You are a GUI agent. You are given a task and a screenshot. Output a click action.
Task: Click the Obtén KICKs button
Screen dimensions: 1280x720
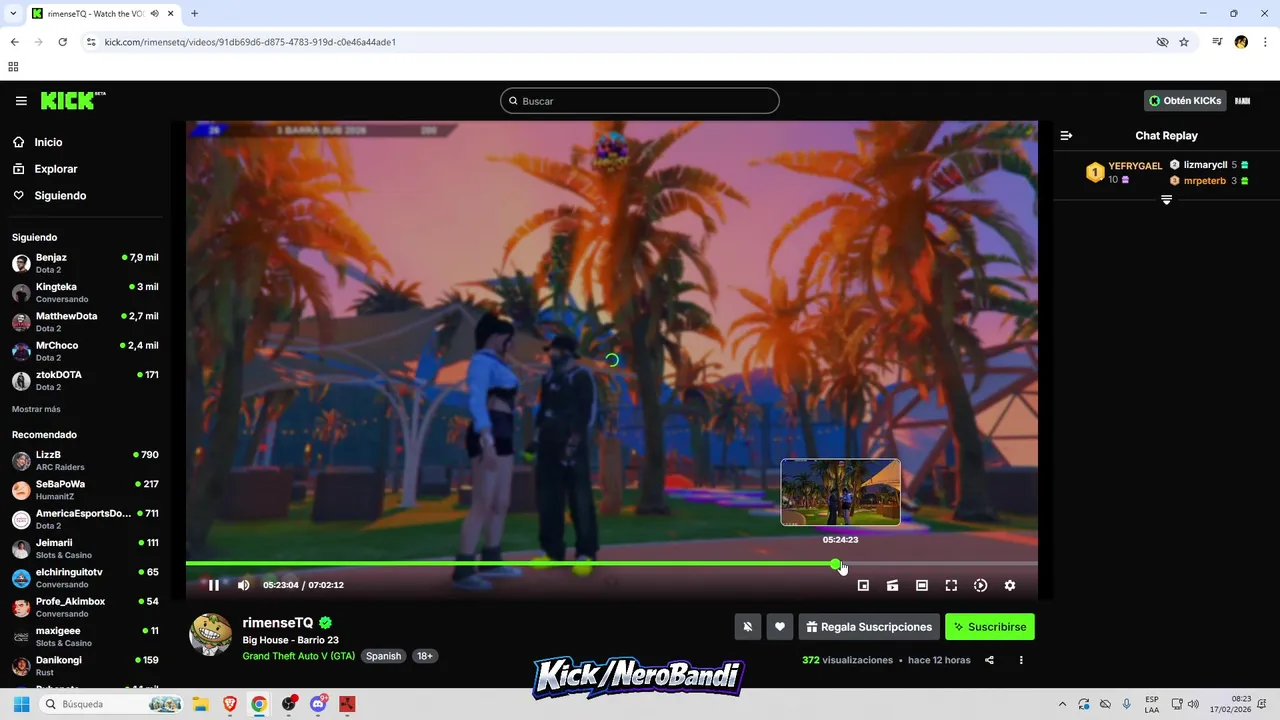pos(1185,101)
